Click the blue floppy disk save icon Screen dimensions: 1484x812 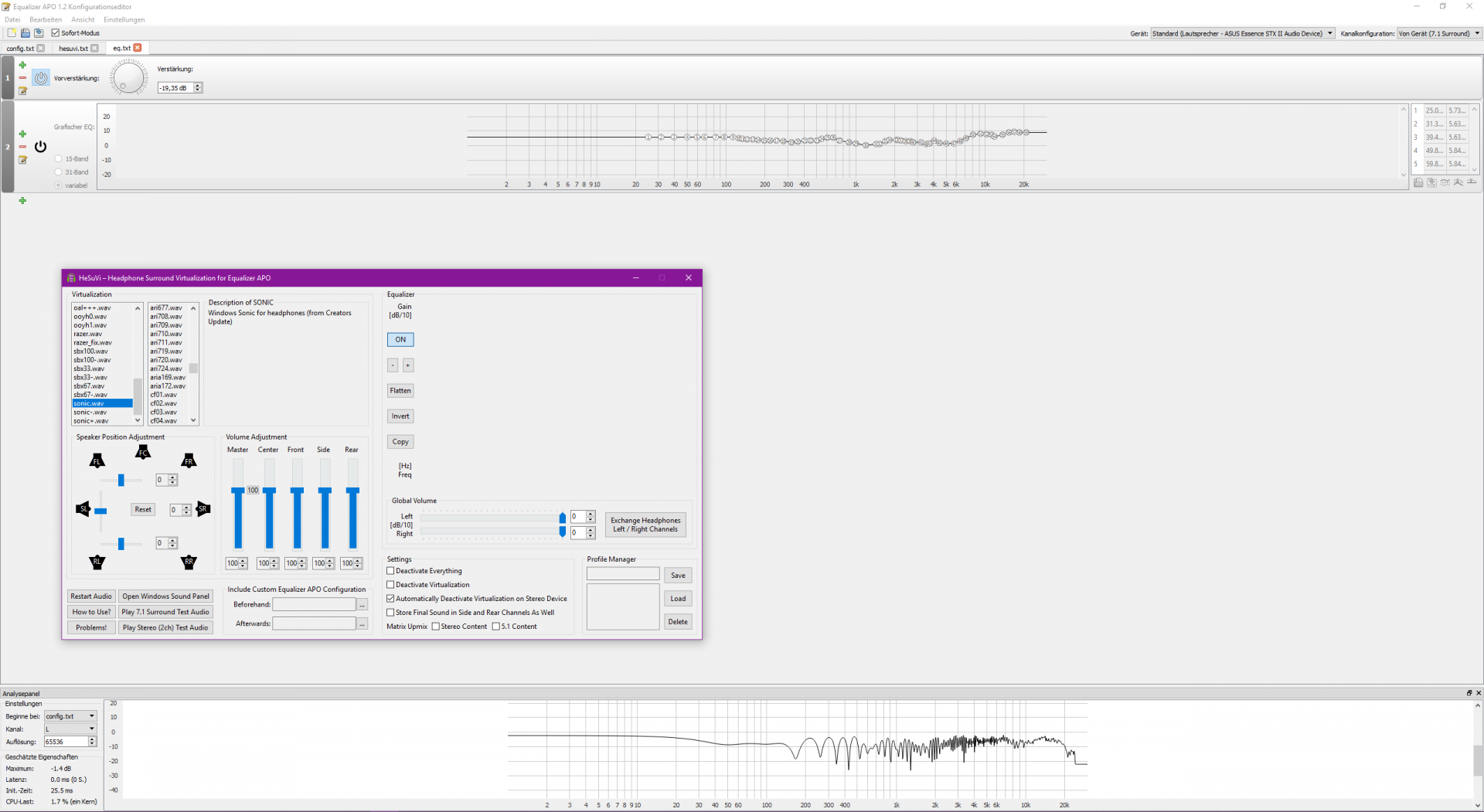pyautogui.click(x=26, y=33)
